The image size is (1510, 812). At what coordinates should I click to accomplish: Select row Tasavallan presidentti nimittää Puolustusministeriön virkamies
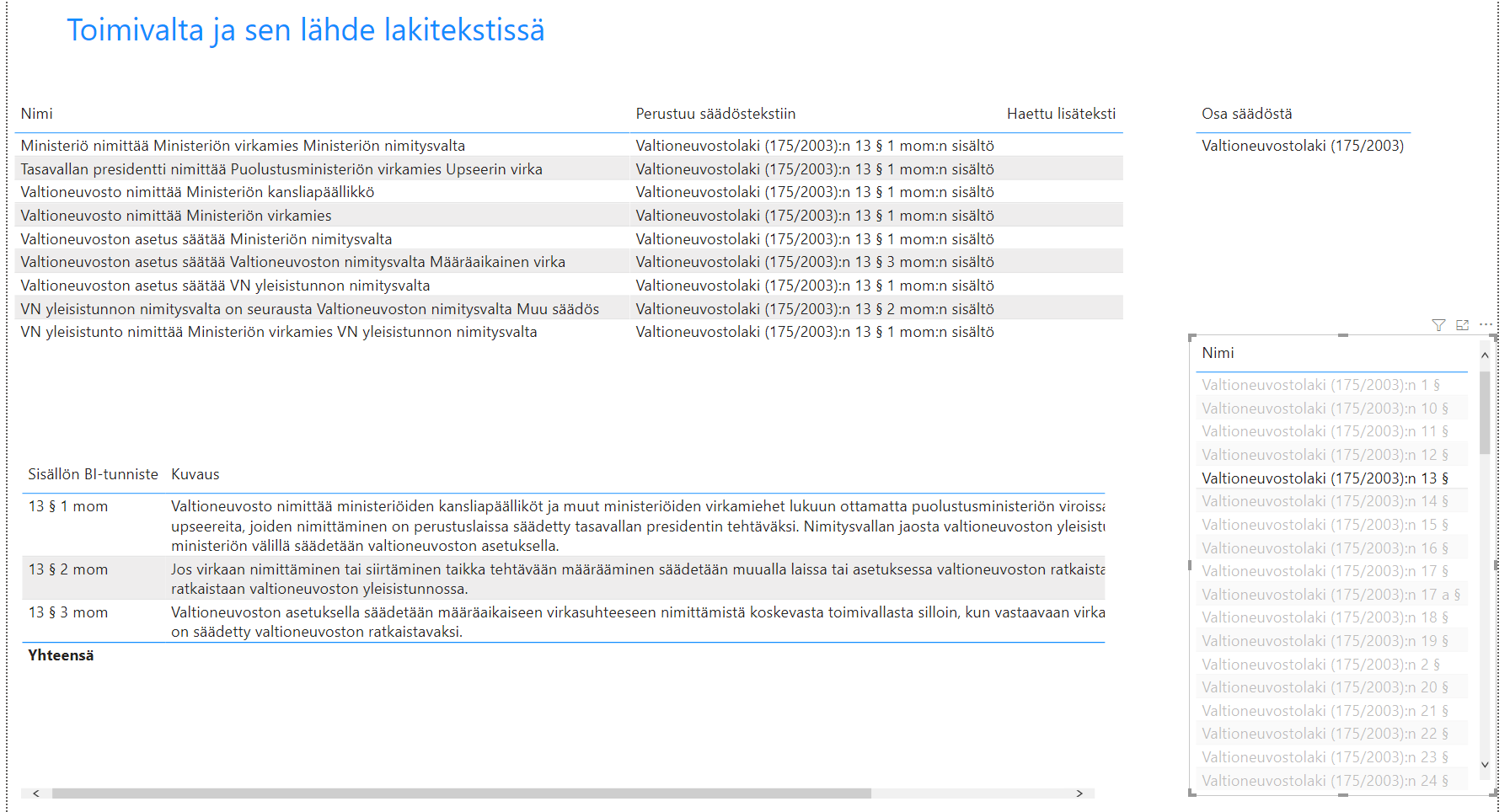pos(569,169)
